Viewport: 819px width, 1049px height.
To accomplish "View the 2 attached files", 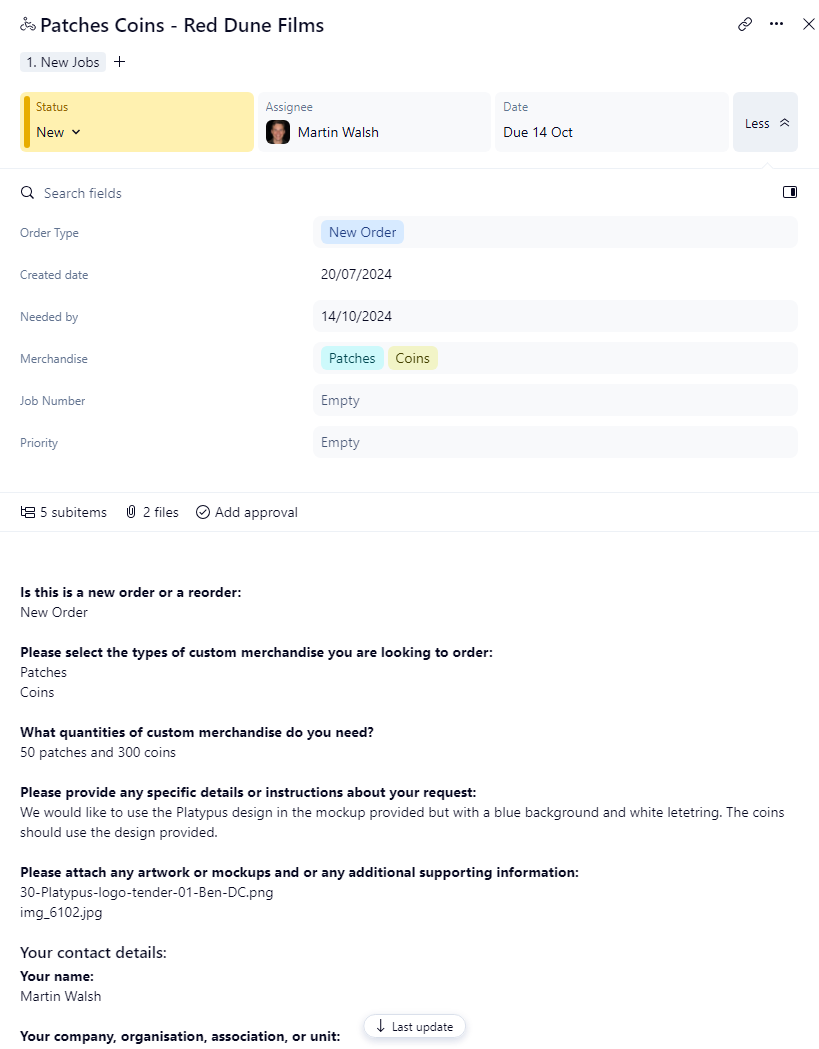I will click(152, 512).
